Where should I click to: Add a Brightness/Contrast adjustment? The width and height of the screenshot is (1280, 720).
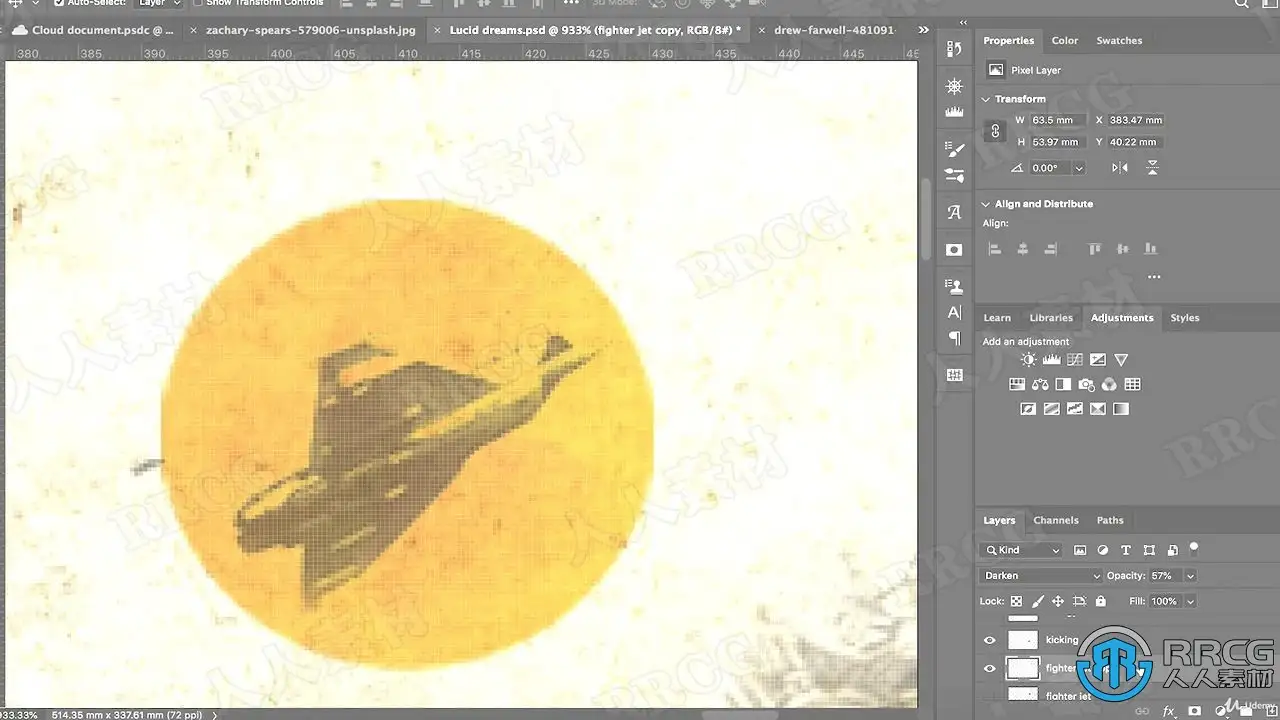pyautogui.click(x=1028, y=360)
